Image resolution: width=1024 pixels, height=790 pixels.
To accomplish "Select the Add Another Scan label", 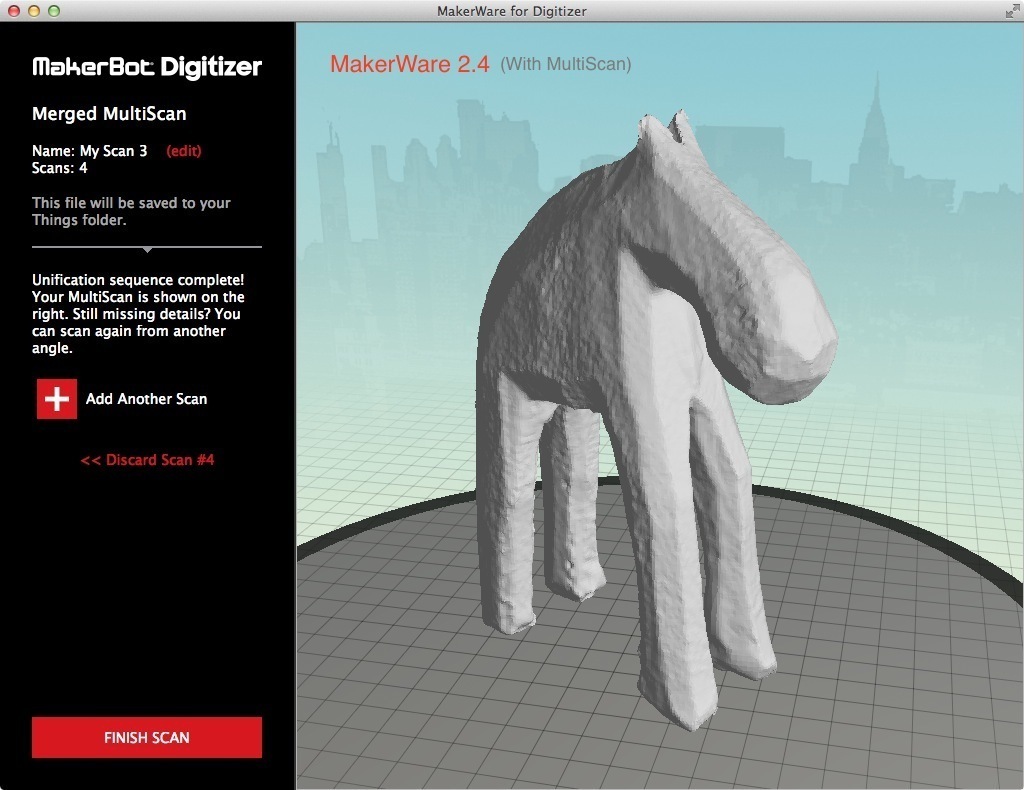I will pos(146,399).
